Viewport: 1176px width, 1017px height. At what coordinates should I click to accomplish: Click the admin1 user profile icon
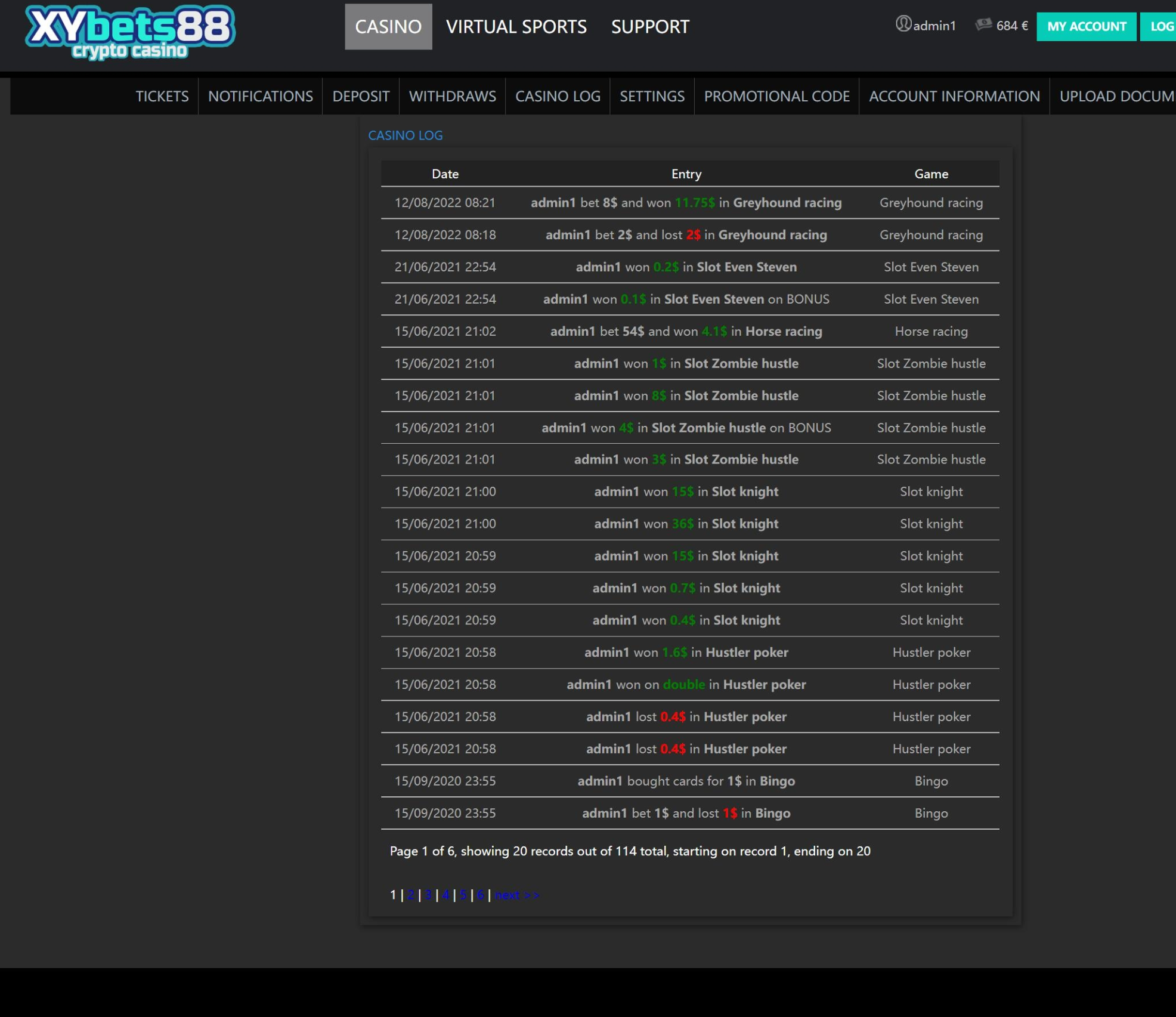coord(903,24)
